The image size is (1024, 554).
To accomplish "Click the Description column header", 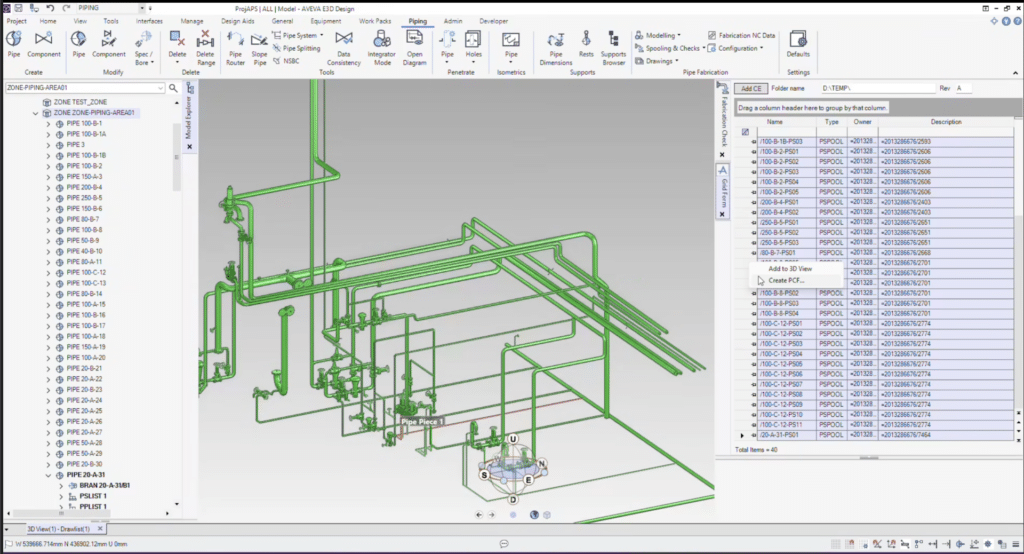I will pos(946,122).
